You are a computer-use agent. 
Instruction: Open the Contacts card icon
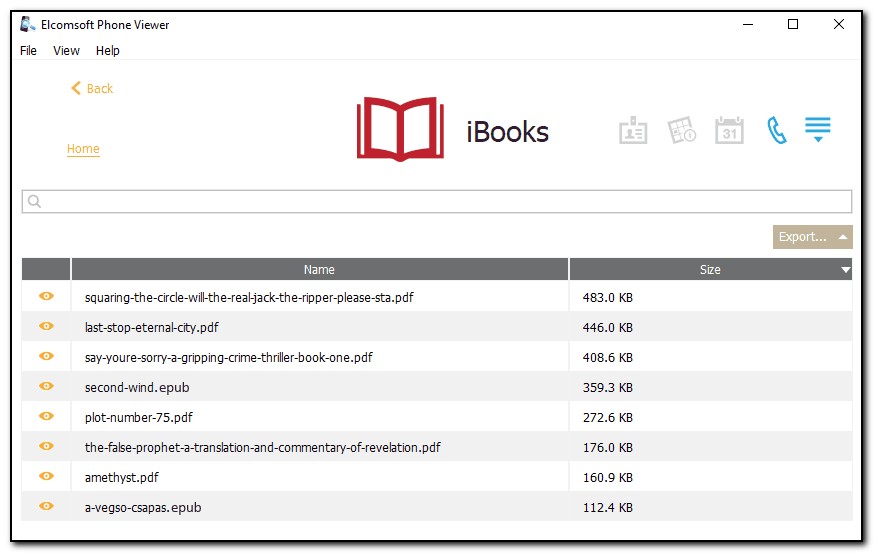633,131
